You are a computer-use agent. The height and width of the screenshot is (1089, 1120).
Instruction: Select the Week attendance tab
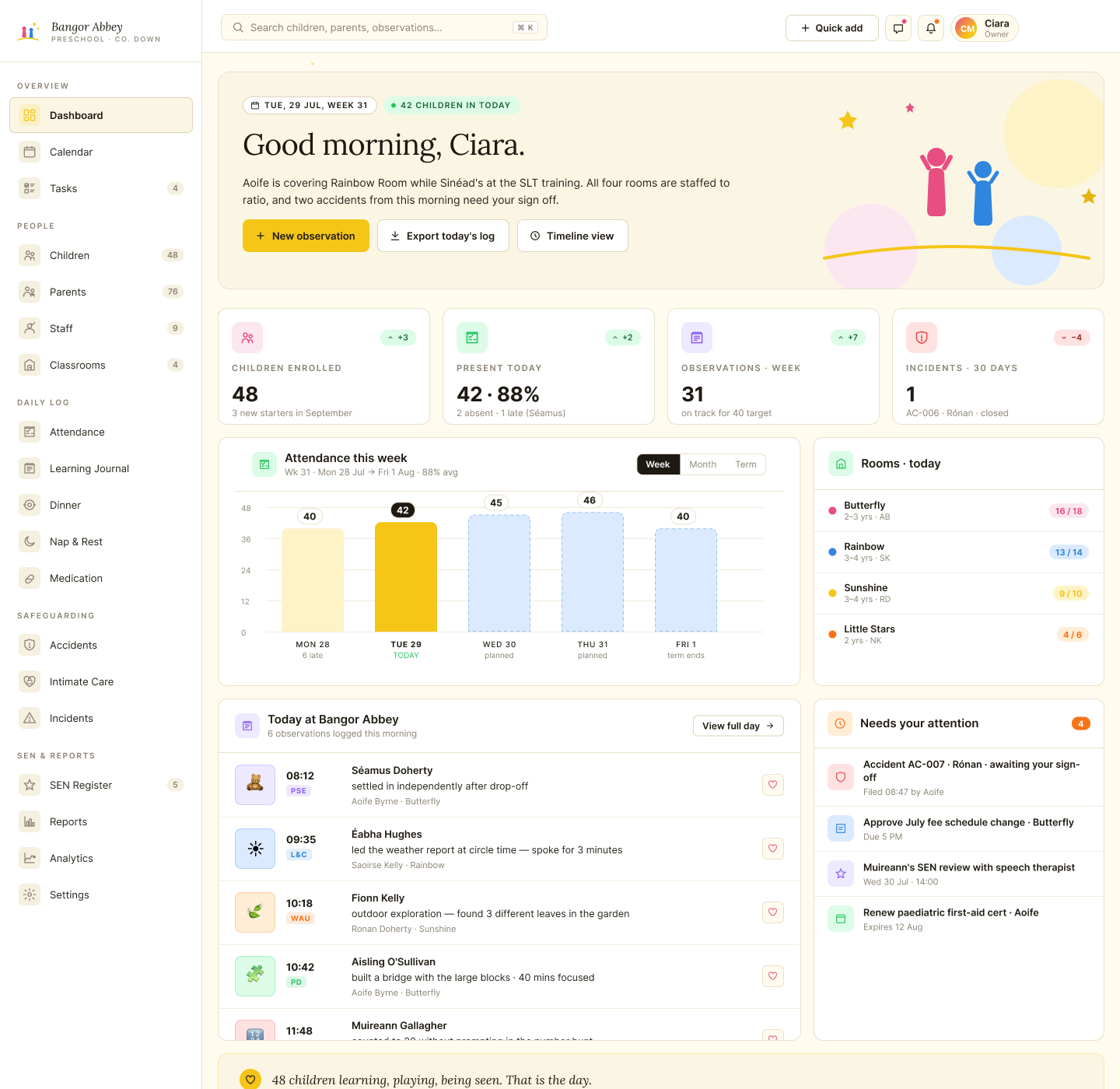point(658,464)
